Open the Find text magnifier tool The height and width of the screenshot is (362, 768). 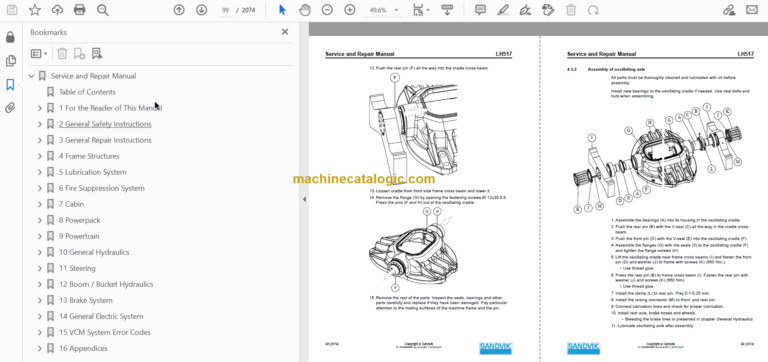[x=102, y=10]
